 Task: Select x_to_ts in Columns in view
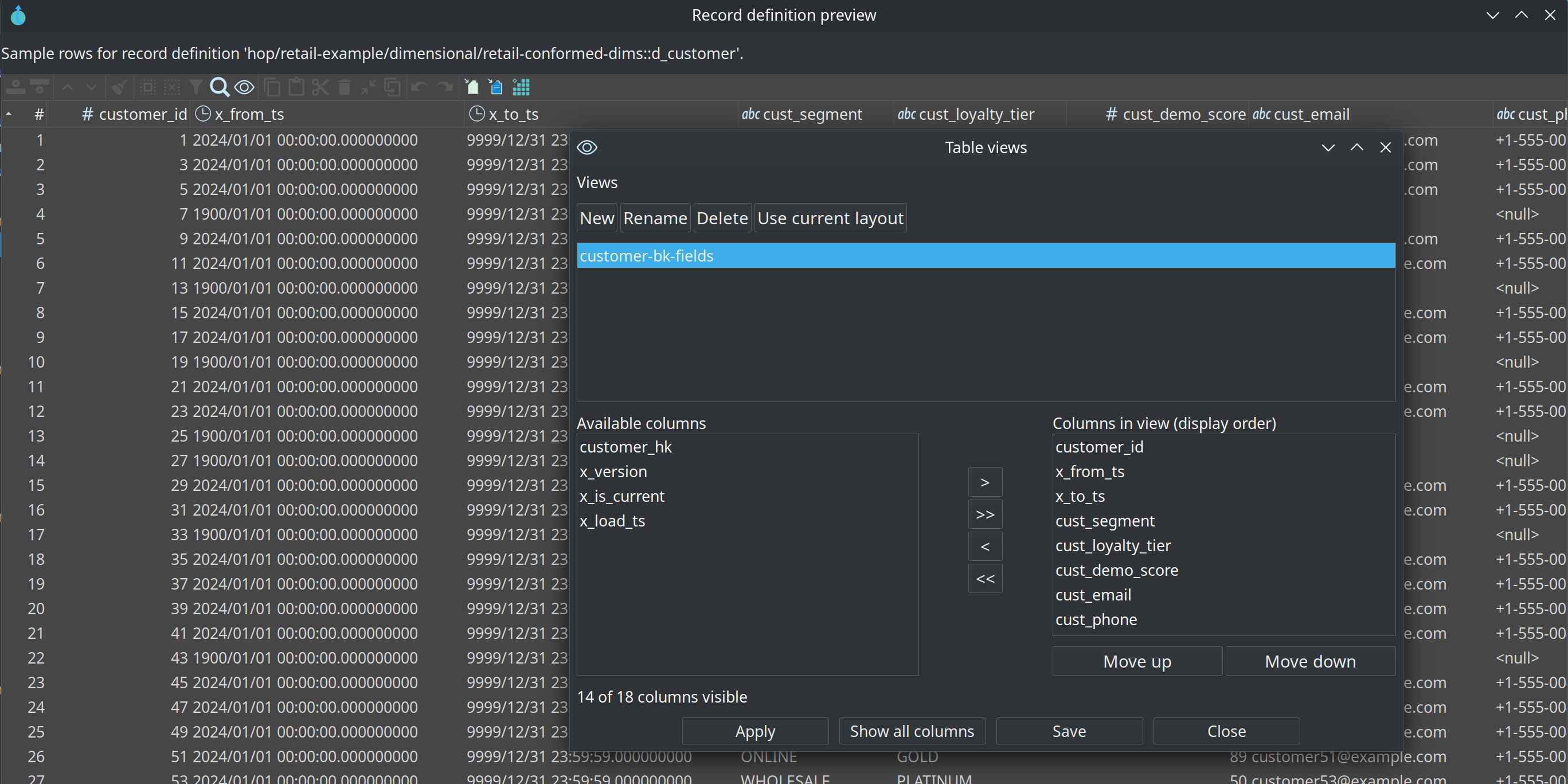(x=1223, y=496)
